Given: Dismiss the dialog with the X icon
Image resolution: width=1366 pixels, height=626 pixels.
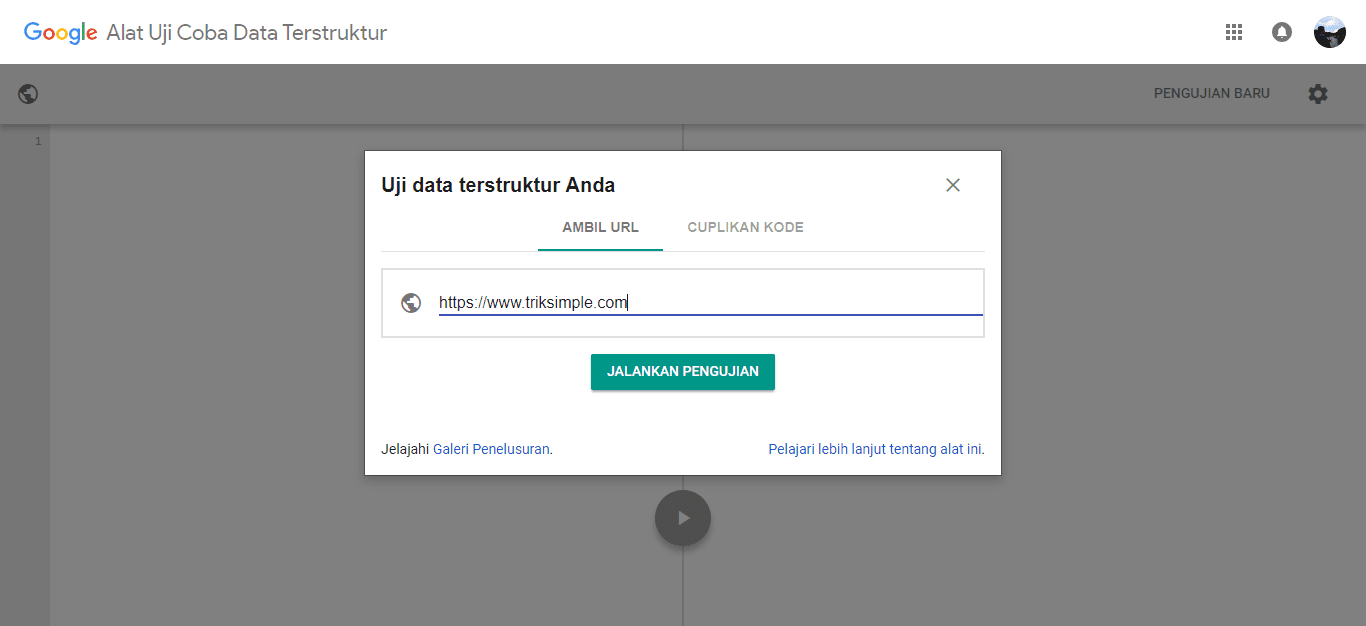Looking at the screenshot, I should coord(952,185).
